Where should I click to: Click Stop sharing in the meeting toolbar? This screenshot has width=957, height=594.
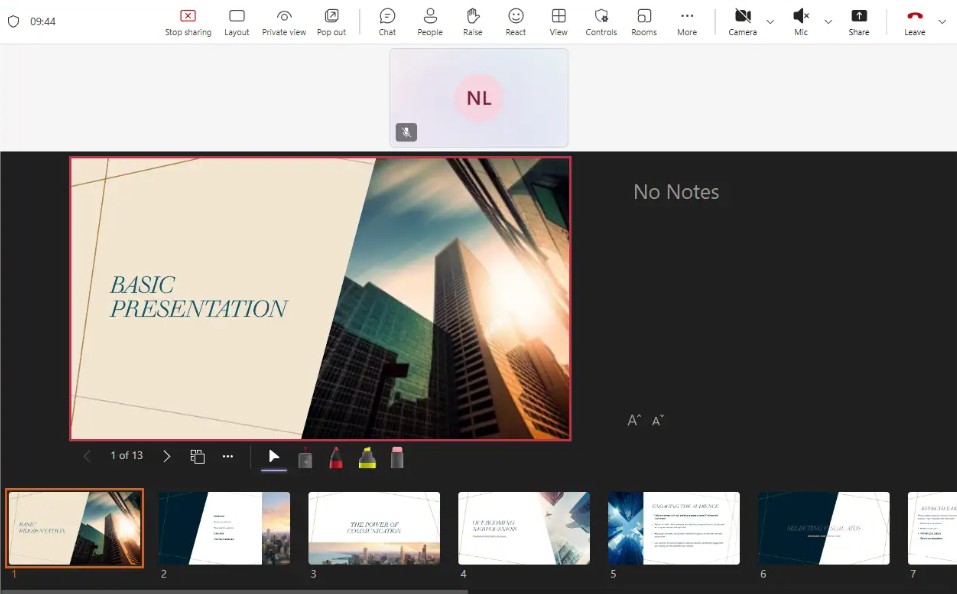(x=187, y=21)
